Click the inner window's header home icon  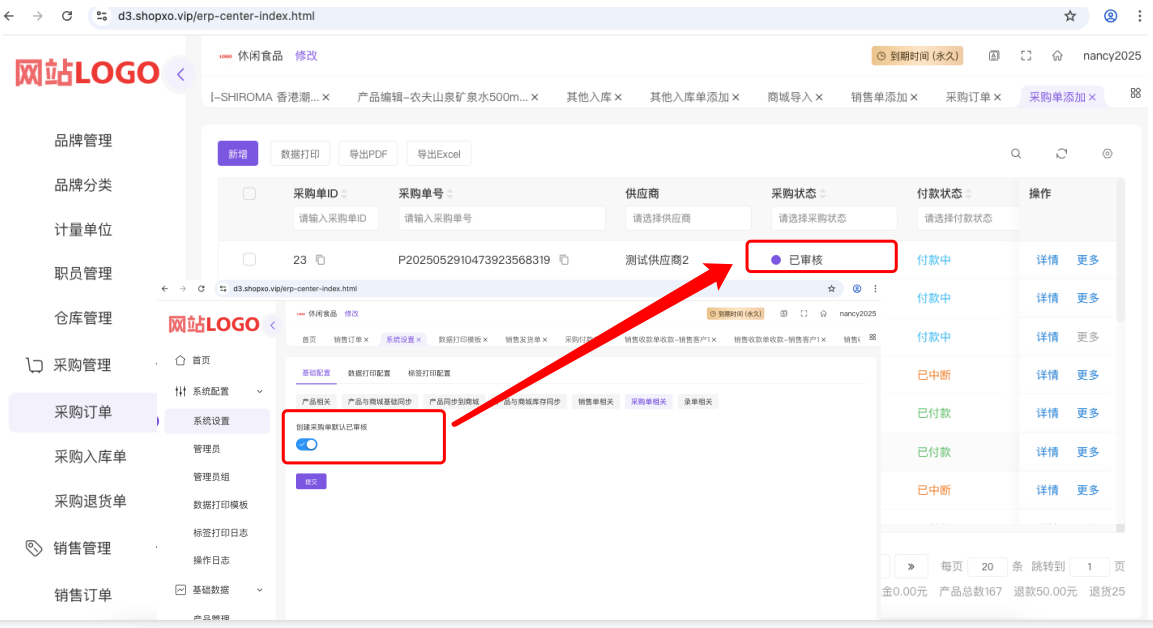[x=824, y=313]
